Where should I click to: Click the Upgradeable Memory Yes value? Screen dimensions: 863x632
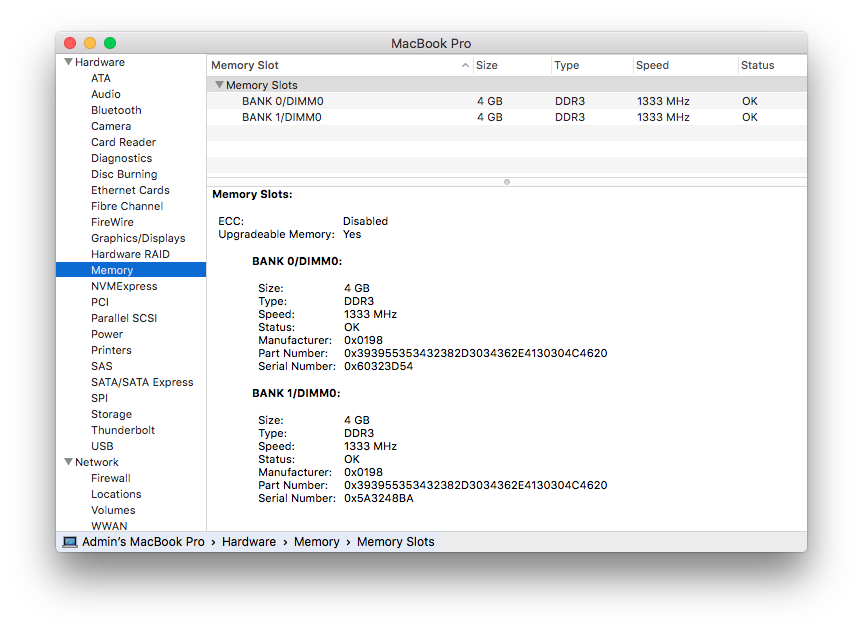tap(352, 235)
